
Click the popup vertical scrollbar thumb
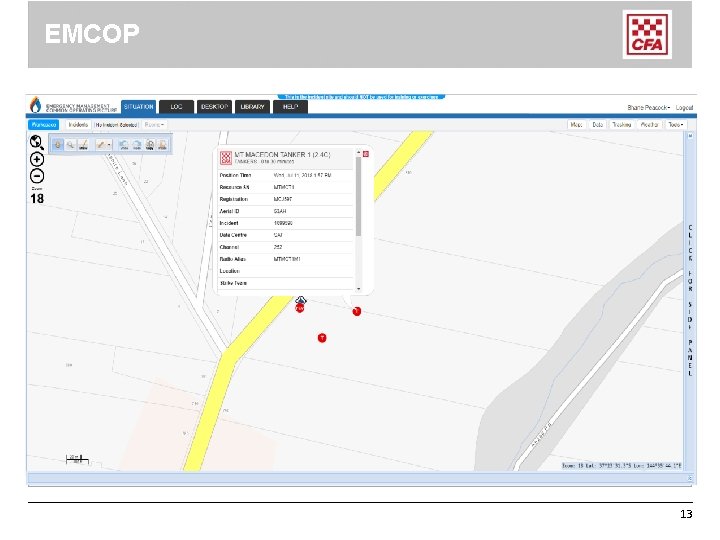[359, 197]
